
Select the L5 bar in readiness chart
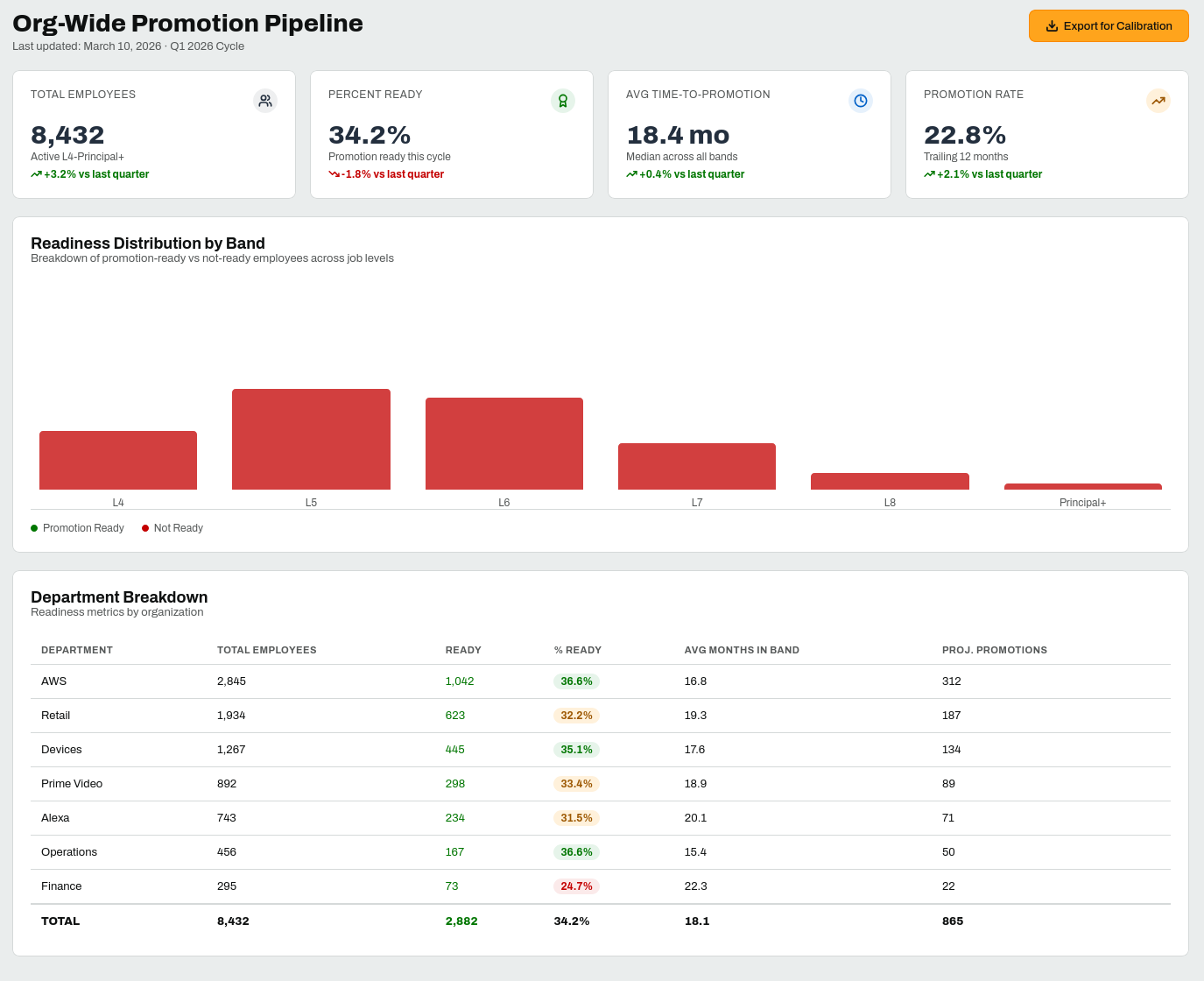pyautogui.click(x=311, y=439)
